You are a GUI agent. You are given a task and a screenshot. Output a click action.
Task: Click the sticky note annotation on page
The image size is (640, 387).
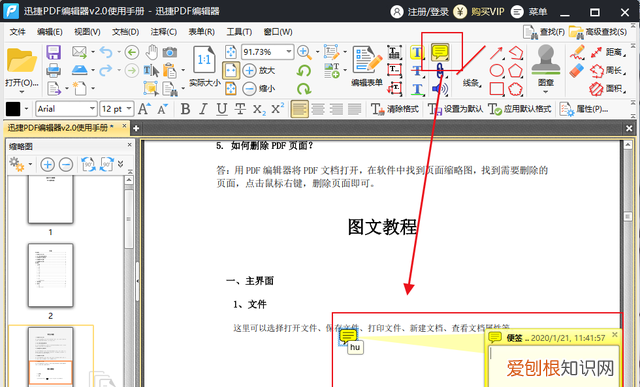pyautogui.click(x=348, y=337)
